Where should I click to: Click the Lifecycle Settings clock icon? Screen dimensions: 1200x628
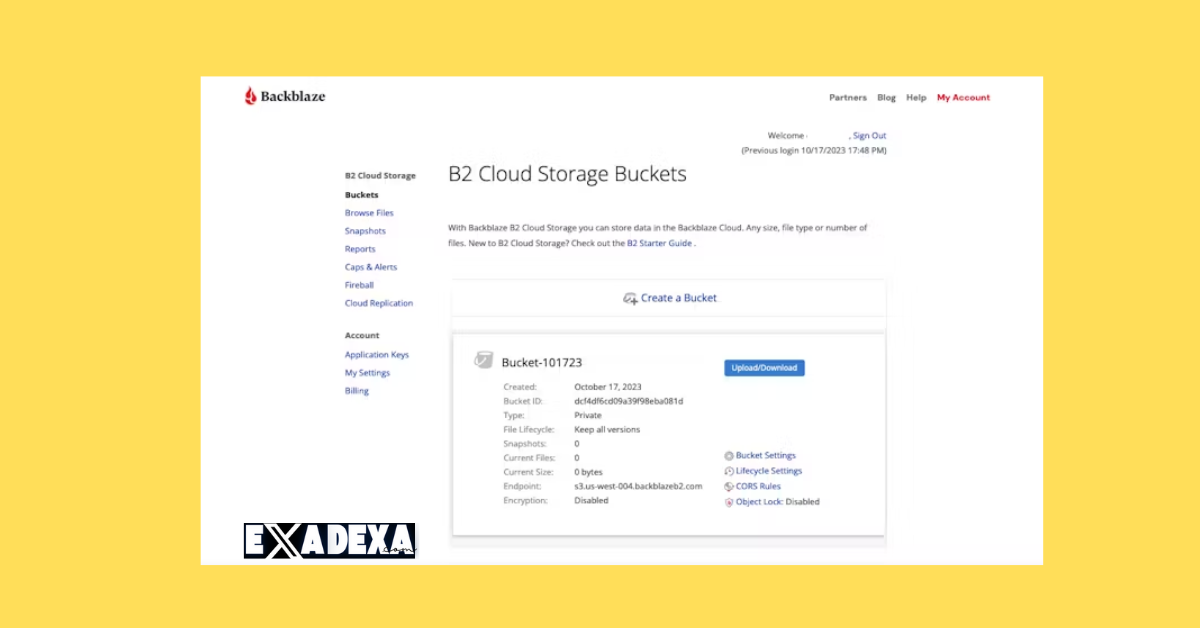click(729, 471)
